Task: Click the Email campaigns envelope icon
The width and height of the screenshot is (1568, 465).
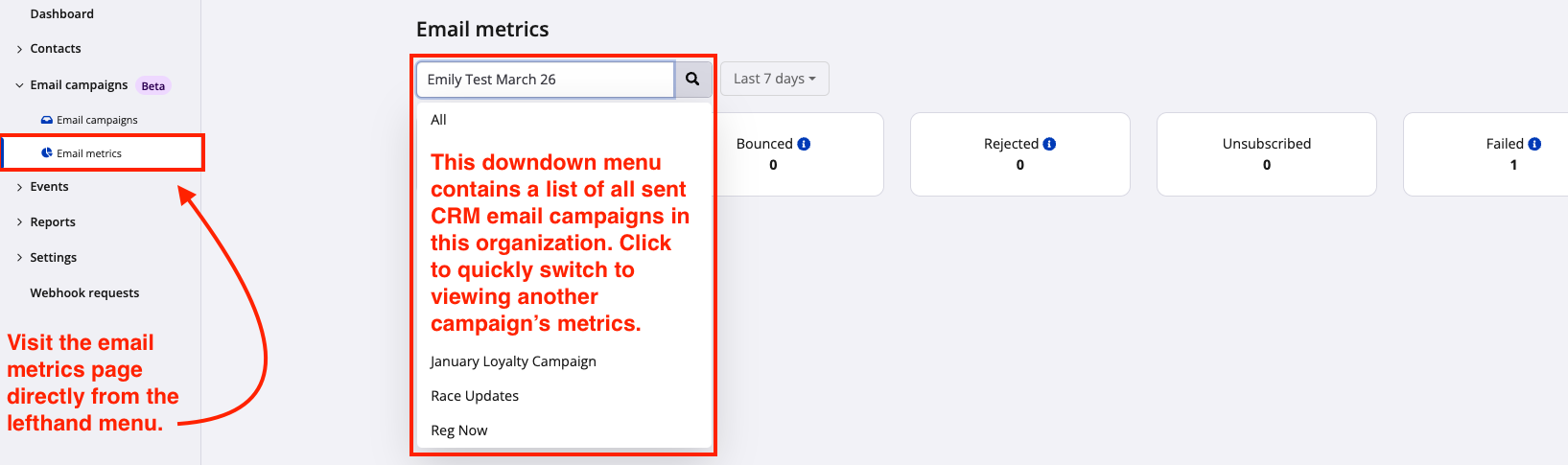Action: (x=47, y=121)
